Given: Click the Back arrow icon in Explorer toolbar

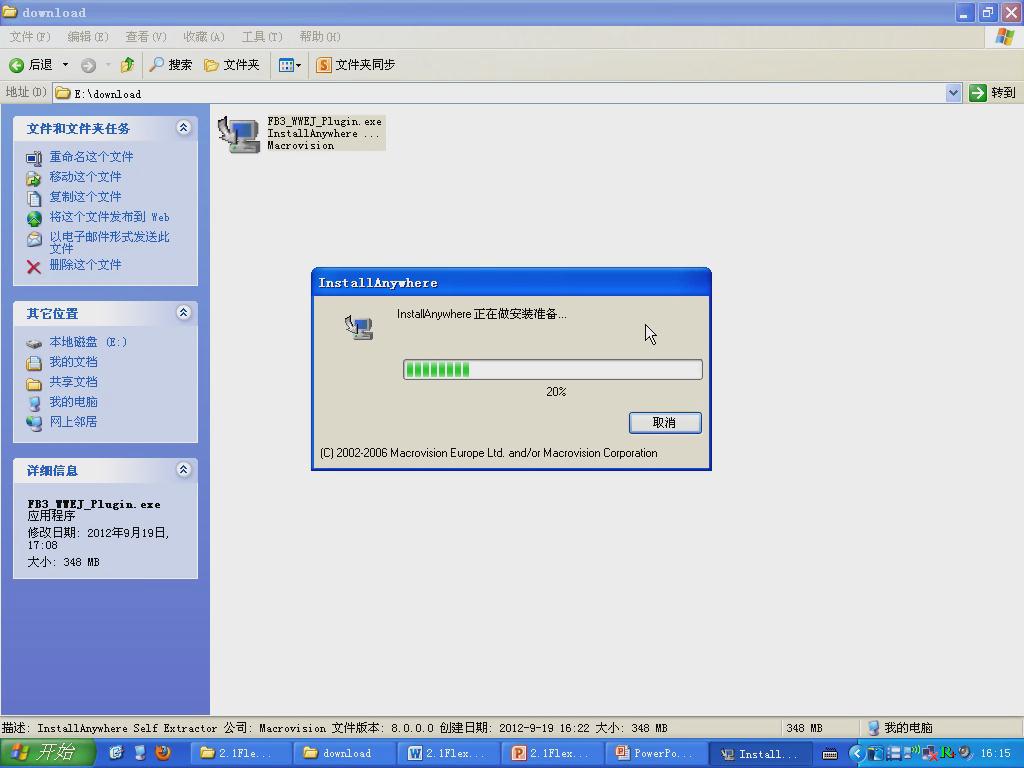Looking at the screenshot, I should click(x=16, y=65).
